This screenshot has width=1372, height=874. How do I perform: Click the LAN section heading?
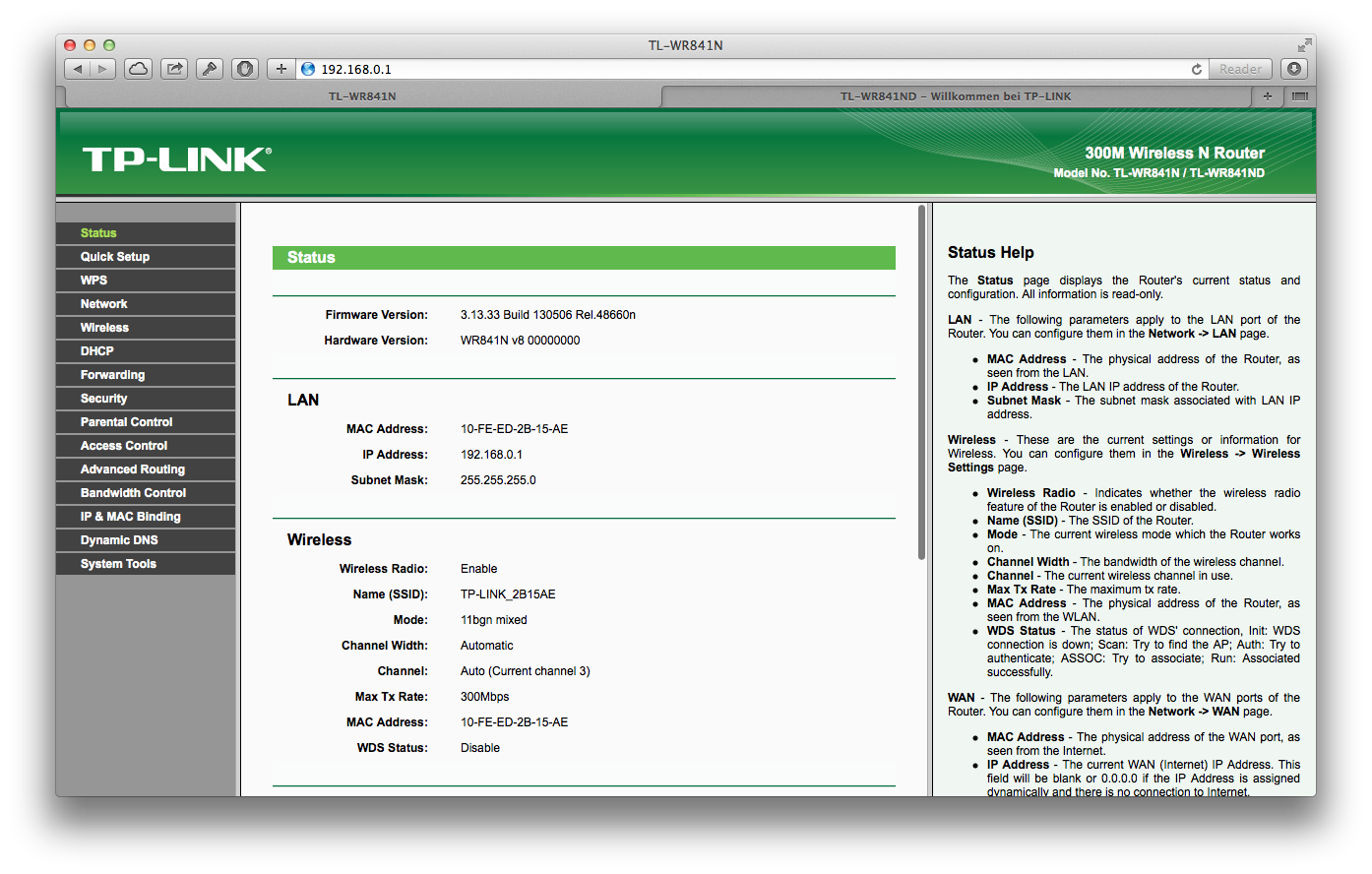click(x=303, y=401)
